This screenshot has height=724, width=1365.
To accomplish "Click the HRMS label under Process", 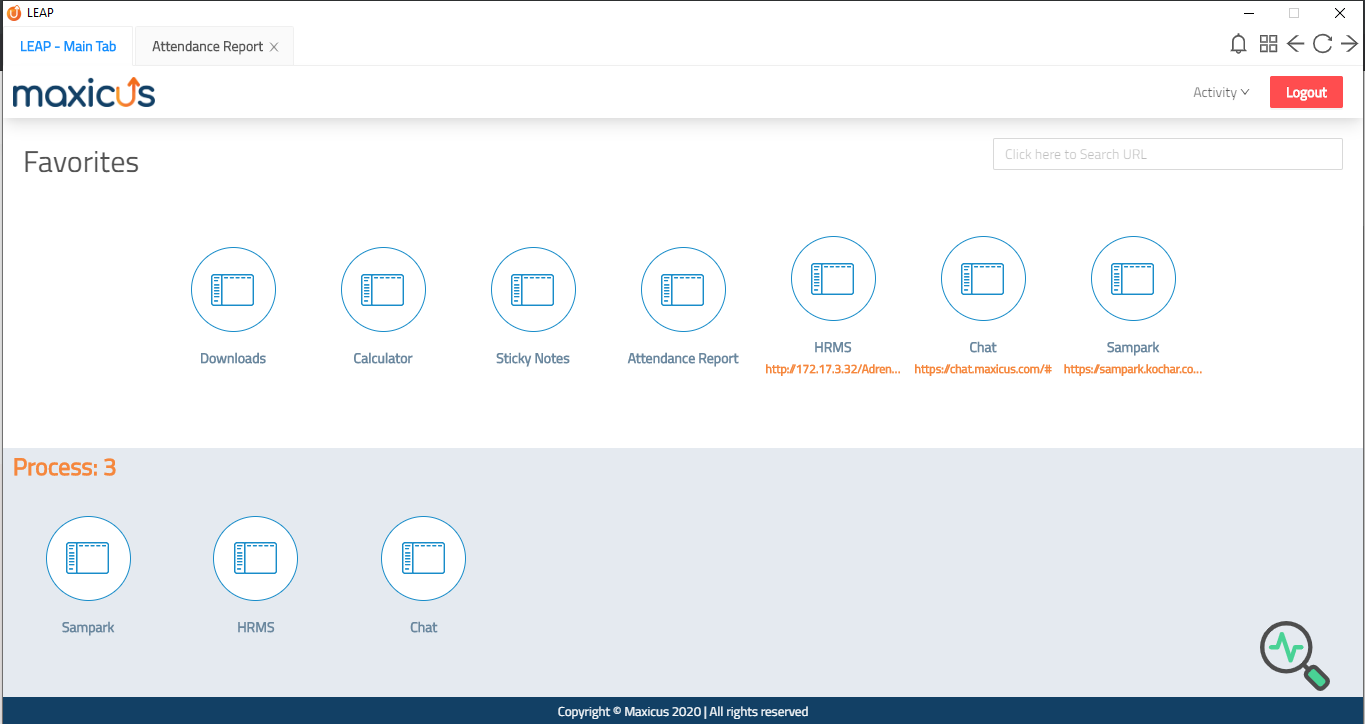I will tap(255, 627).
